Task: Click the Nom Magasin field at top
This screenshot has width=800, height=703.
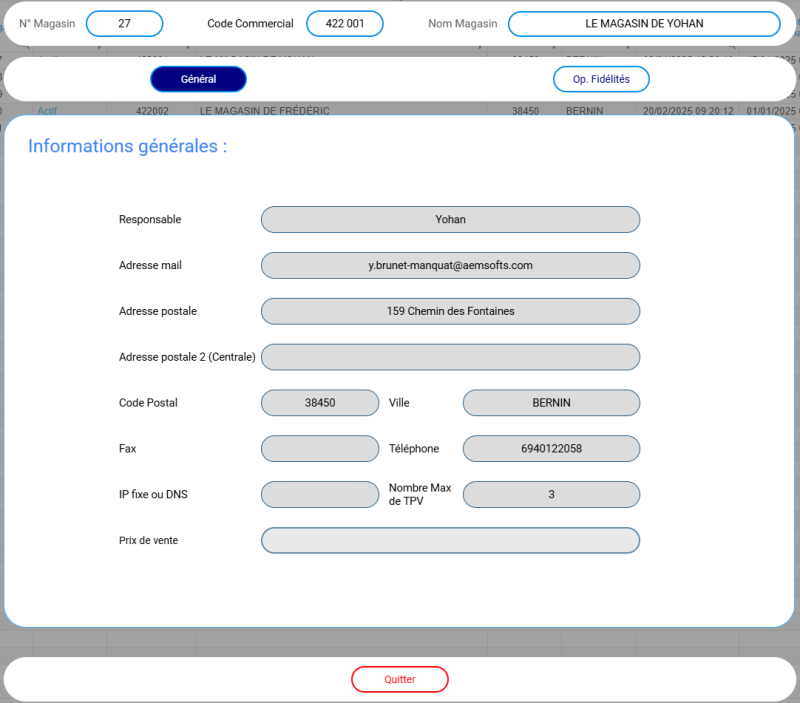Action: [644, 24]
